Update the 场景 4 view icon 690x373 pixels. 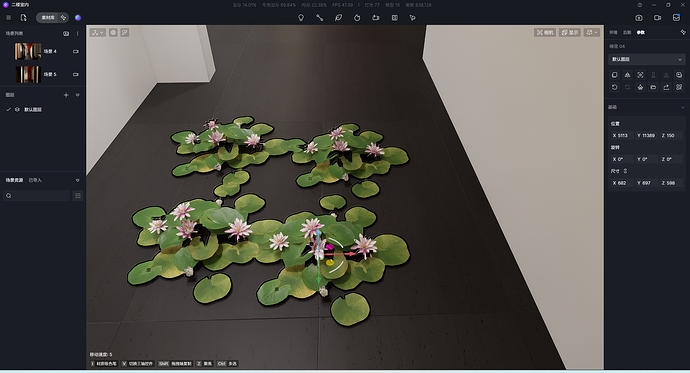pyautogui.click(x=76, y=51)
